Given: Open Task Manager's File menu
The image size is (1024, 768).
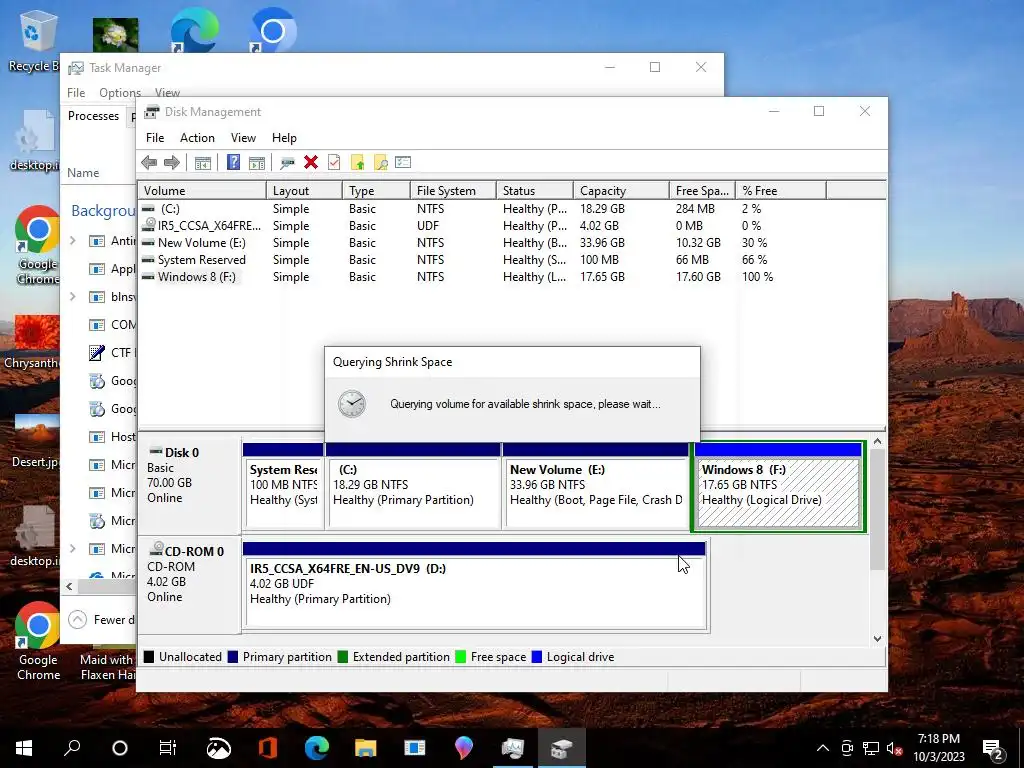Looking at the screenshot, I should (76, 93).
